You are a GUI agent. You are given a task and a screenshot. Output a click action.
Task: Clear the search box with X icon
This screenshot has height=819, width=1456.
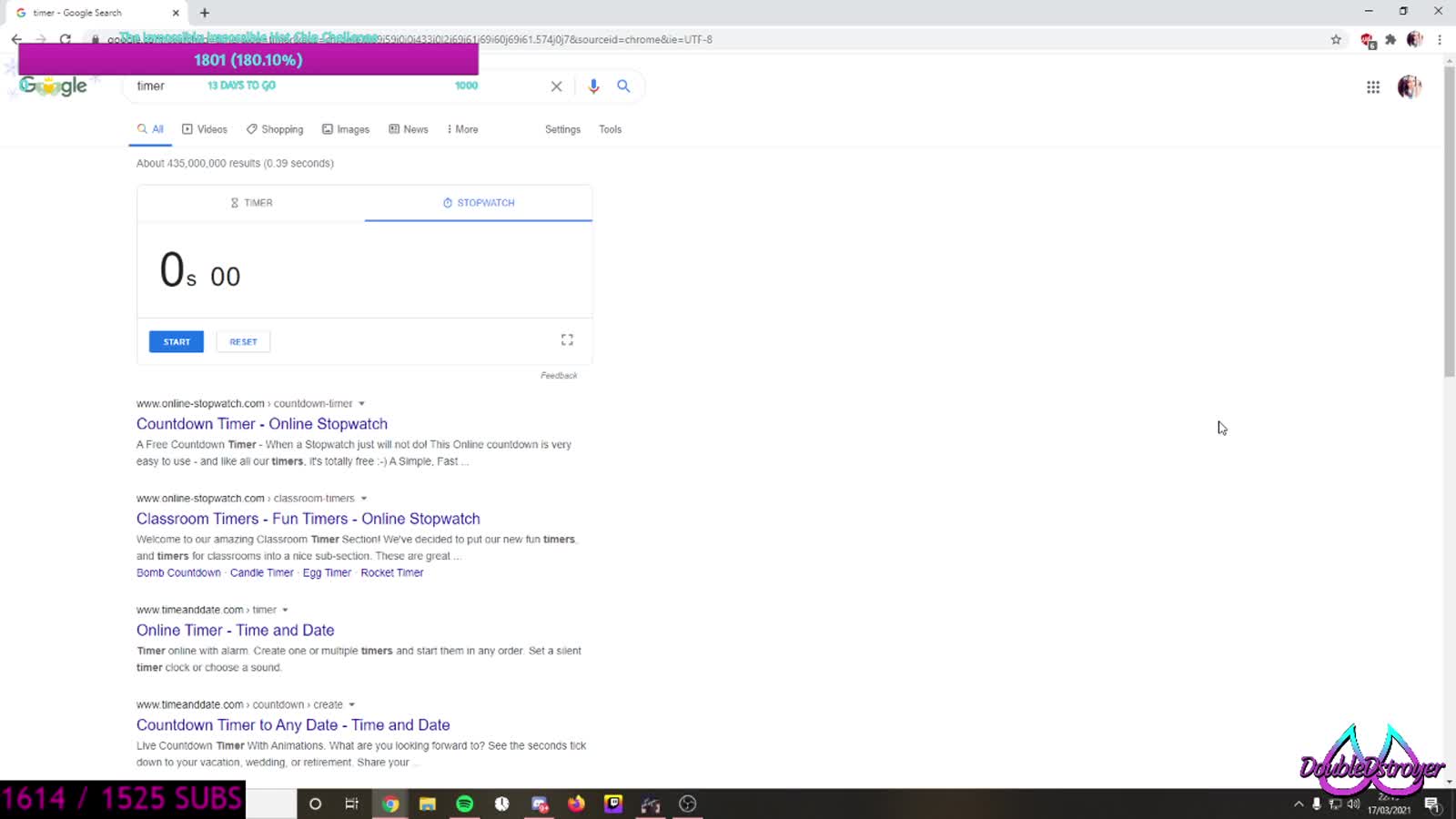pos(556,86)
